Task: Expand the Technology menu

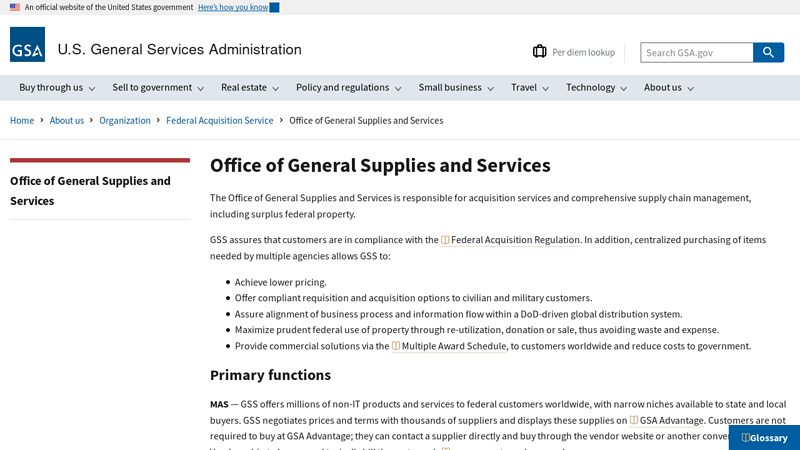Action: pos(596,88)
